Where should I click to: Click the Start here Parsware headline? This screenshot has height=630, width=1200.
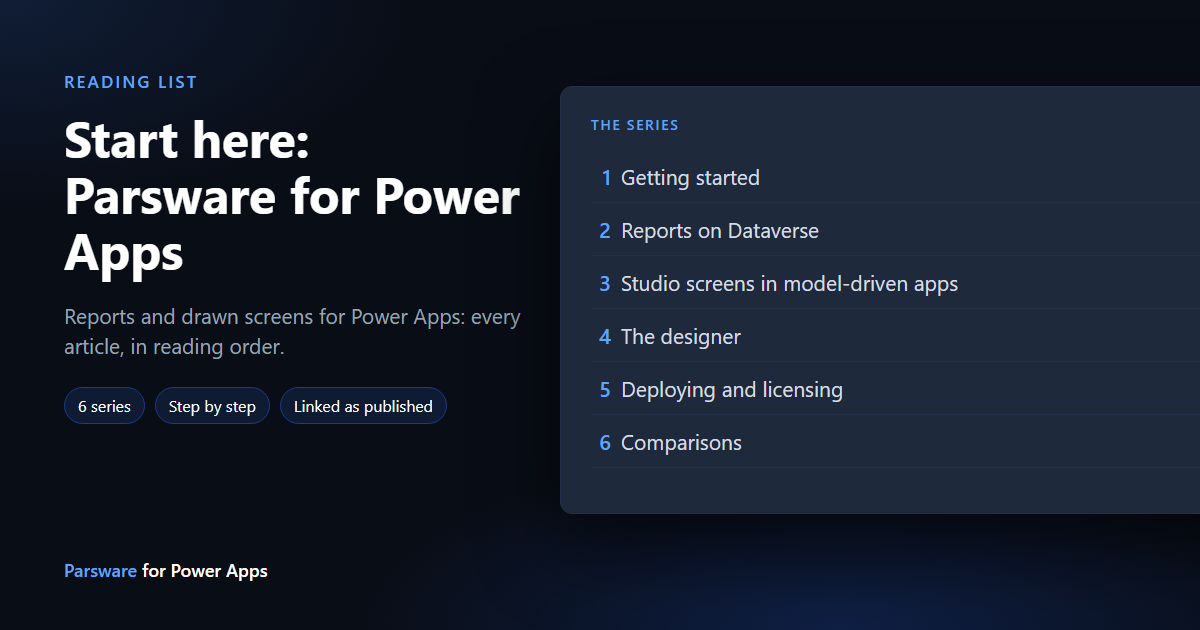click(292, 196)
